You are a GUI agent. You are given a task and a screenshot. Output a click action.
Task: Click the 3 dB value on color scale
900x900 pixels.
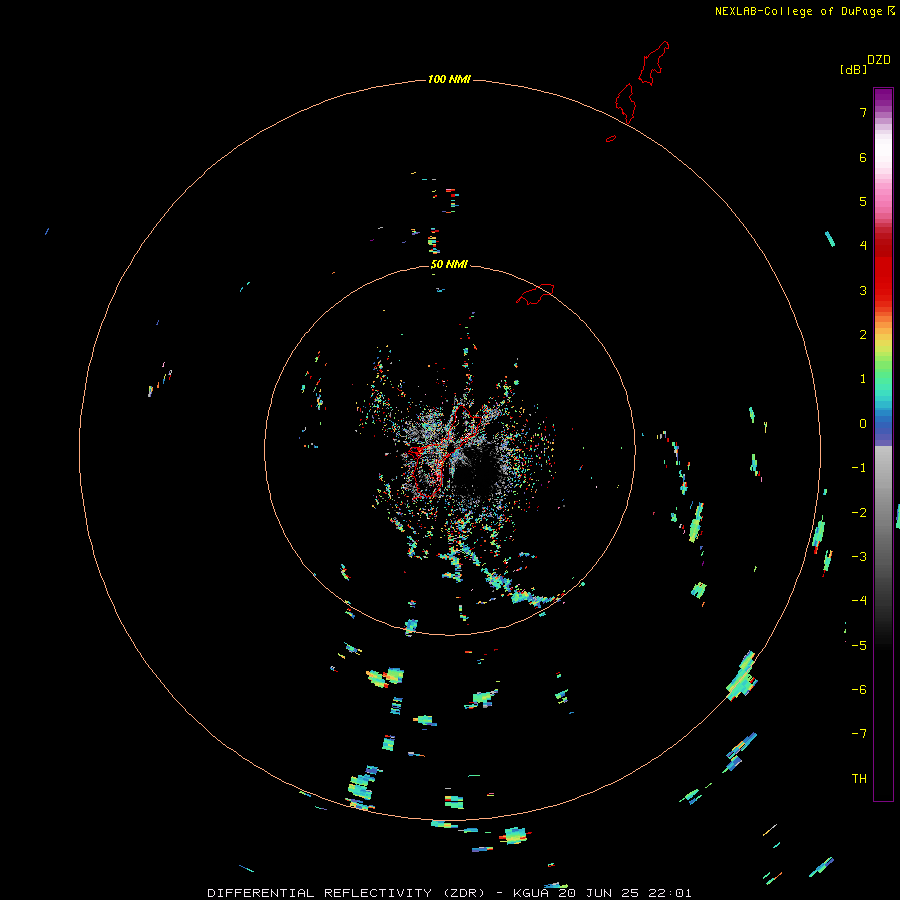(x=863, y=290)
